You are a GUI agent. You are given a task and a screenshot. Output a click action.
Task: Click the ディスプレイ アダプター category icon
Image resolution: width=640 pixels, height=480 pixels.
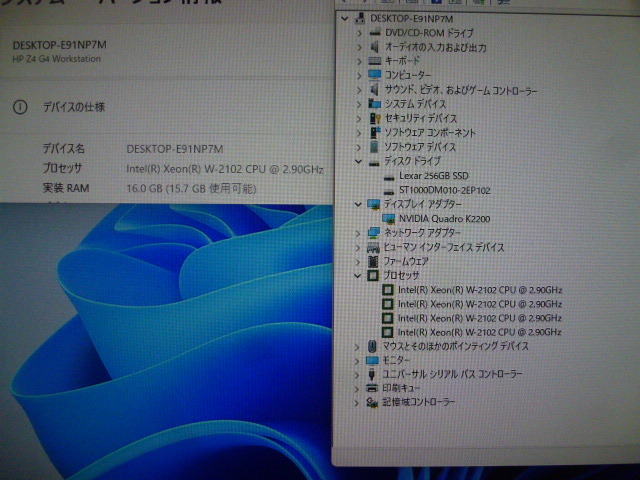pyautogui.click(x=373, y=204)
